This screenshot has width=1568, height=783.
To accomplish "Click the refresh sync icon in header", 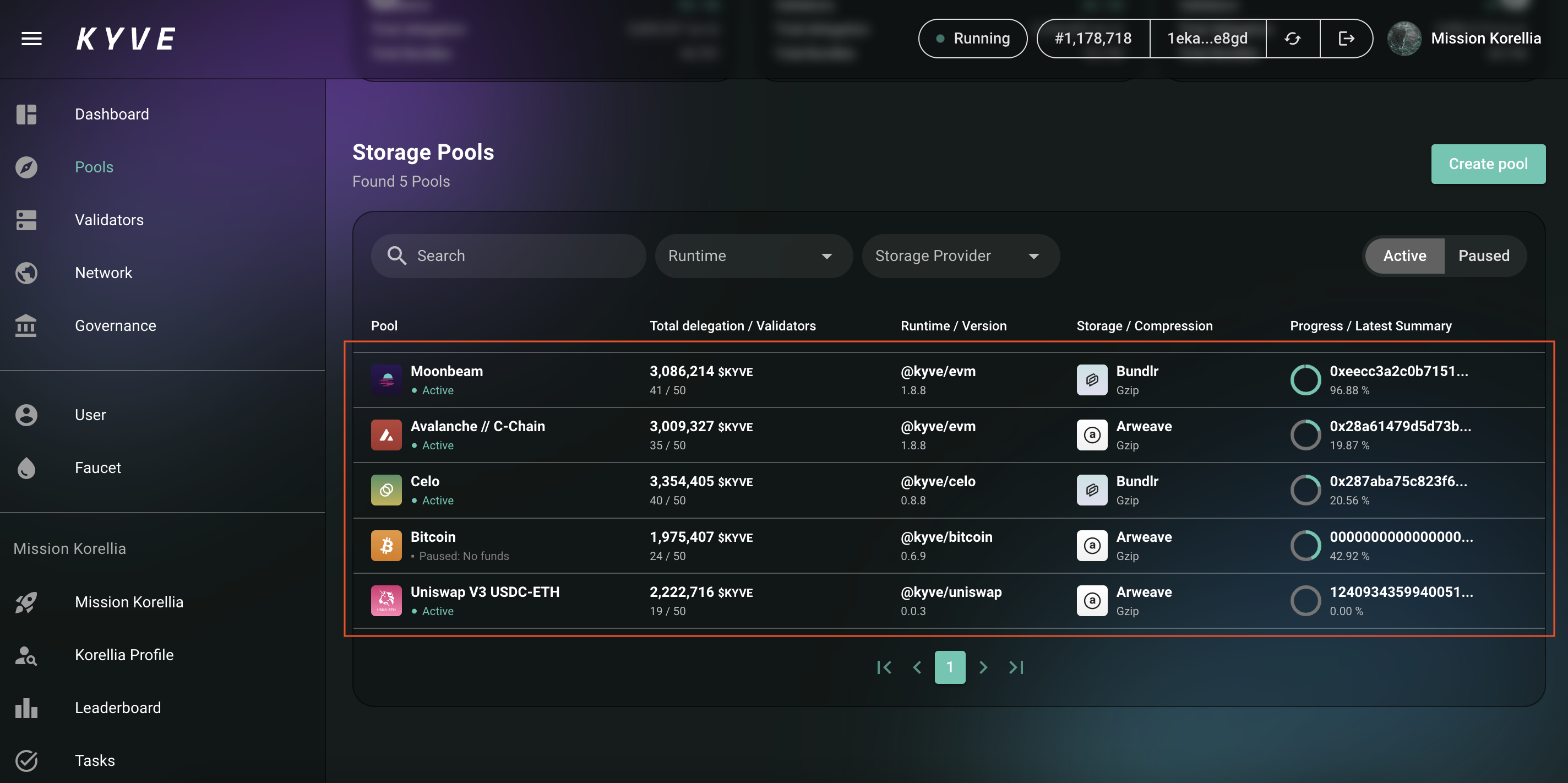I will 1292,39.
